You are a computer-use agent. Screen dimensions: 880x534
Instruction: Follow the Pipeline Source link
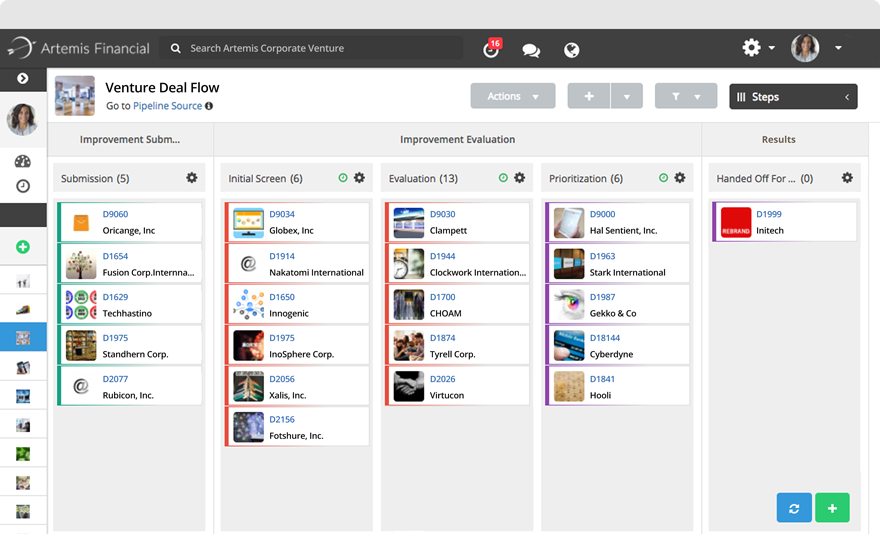[167, 106]
